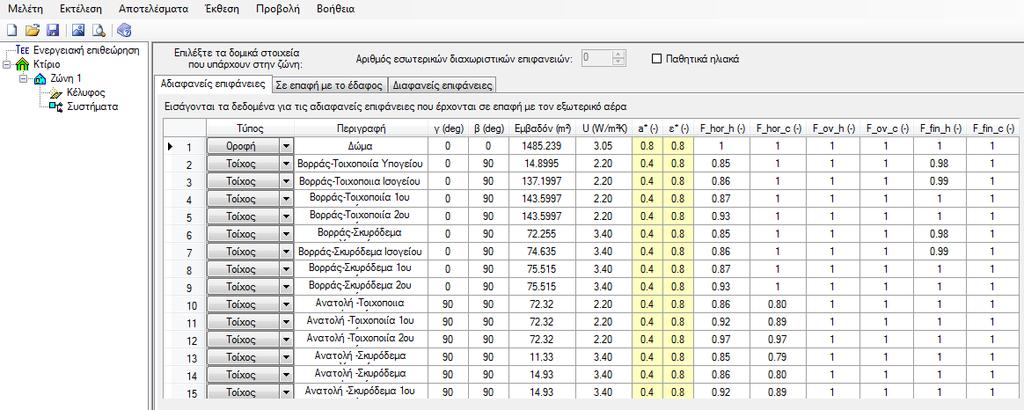Click the Save floppy disk icon
Viewport: 1024px width, 410px height.
tap(53, 30)
